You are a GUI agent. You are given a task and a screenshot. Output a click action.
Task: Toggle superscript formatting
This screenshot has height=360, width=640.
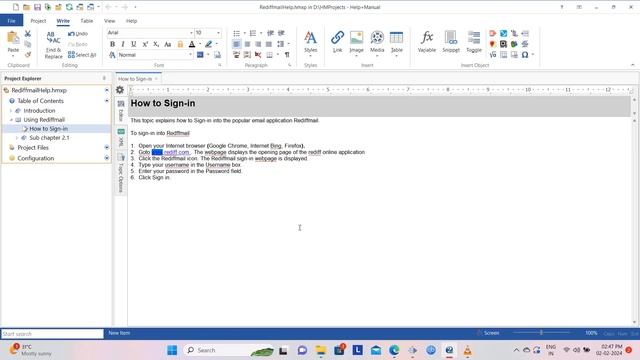(x=145, y=44)
